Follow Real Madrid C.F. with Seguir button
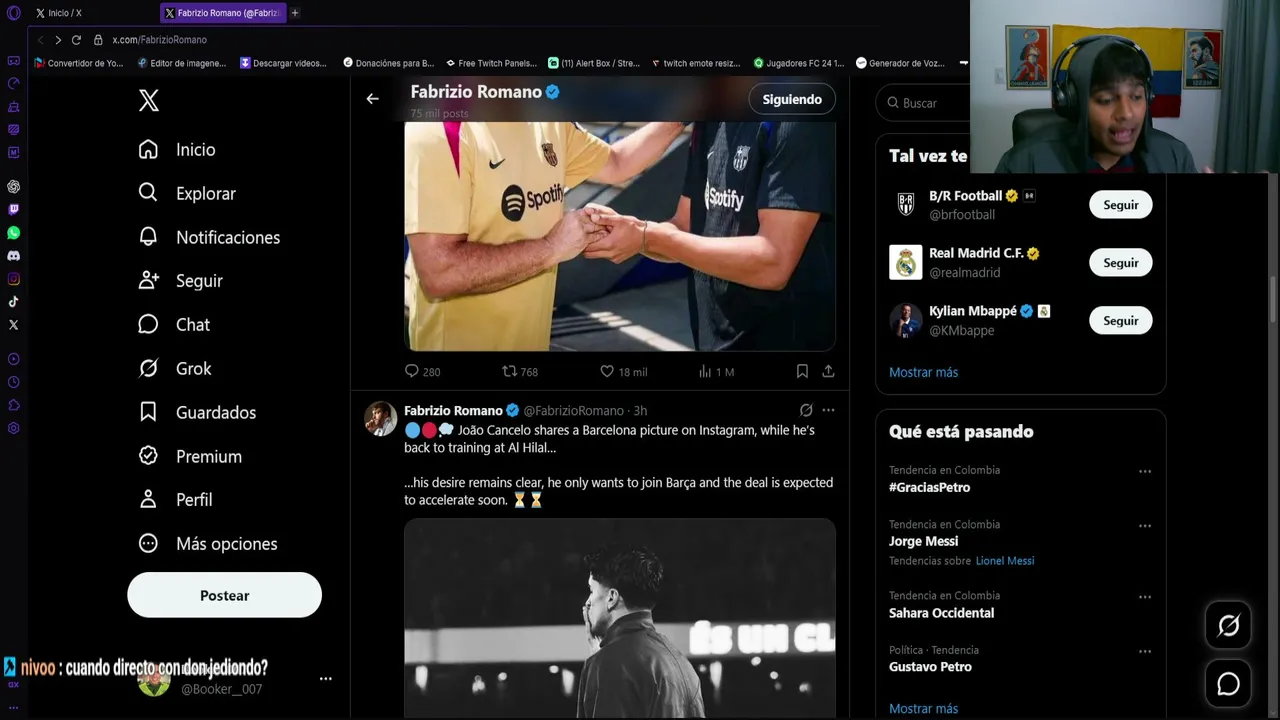The width and height of the screenshot is (1280, 720). [x=1120, y=263]
